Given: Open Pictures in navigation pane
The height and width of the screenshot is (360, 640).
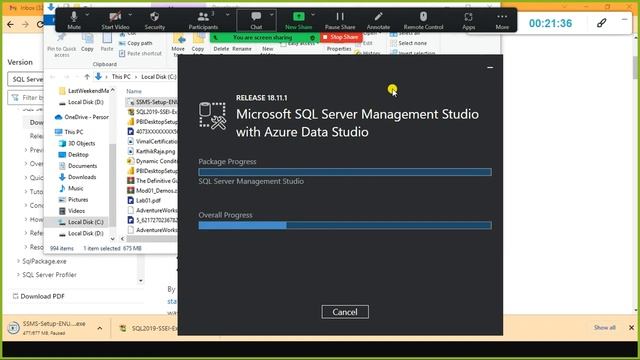Looking at the screenshot, I should click(x=73, y=200).
